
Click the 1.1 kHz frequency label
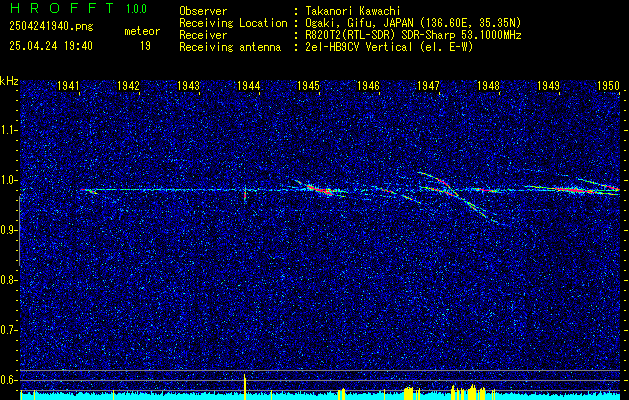(x=8, y=130)
